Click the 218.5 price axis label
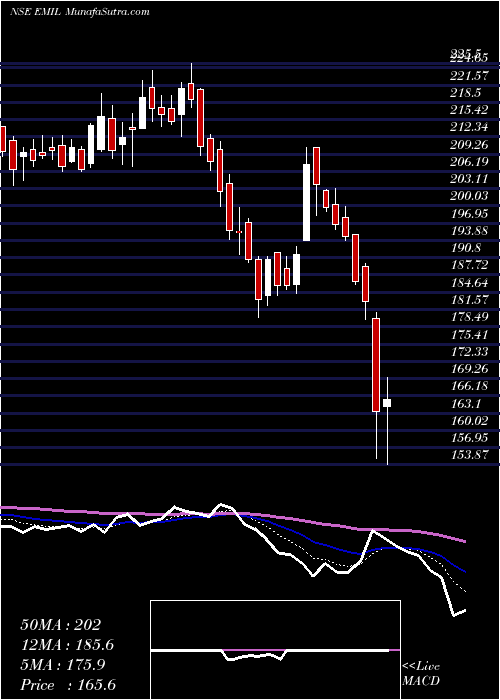This screenshot has width=500, height=700. point(465,93)
